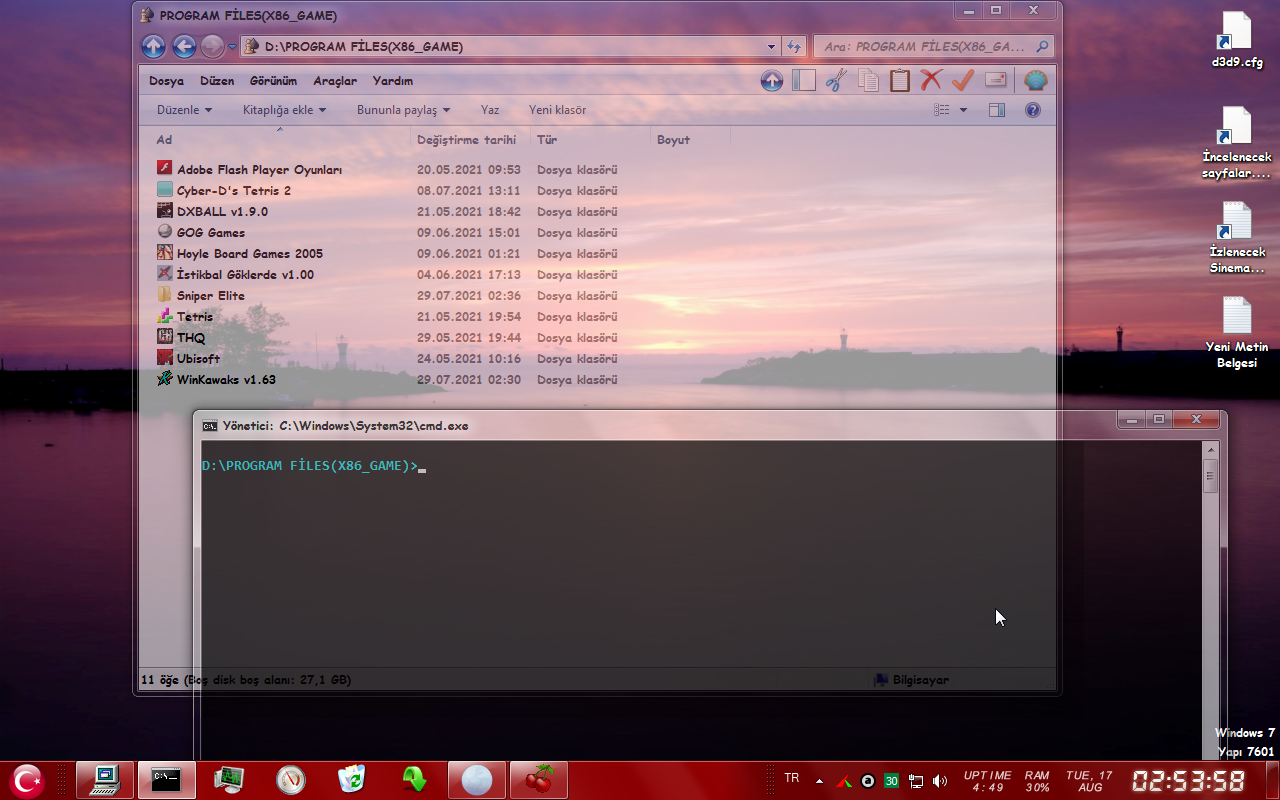This screenshot has height=800, width=1280.
Task: Sort by the Boyut column header
Action: tap(690, 140)
